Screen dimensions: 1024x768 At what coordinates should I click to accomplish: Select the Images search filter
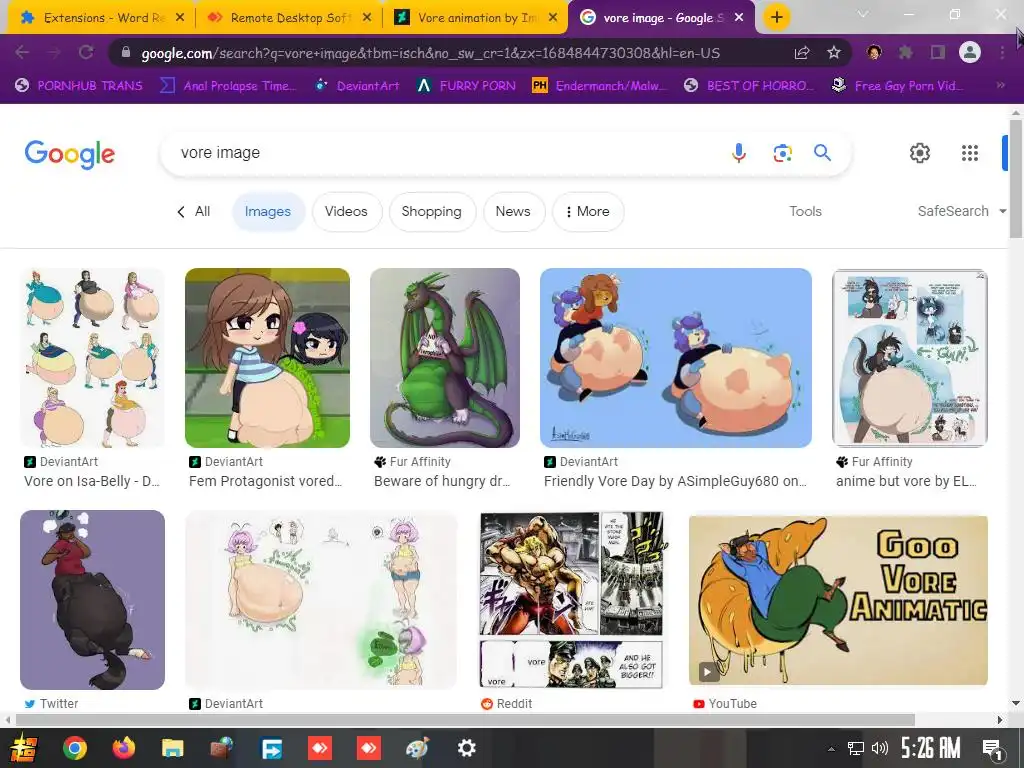pyautogui.click(x=268, y=212)
